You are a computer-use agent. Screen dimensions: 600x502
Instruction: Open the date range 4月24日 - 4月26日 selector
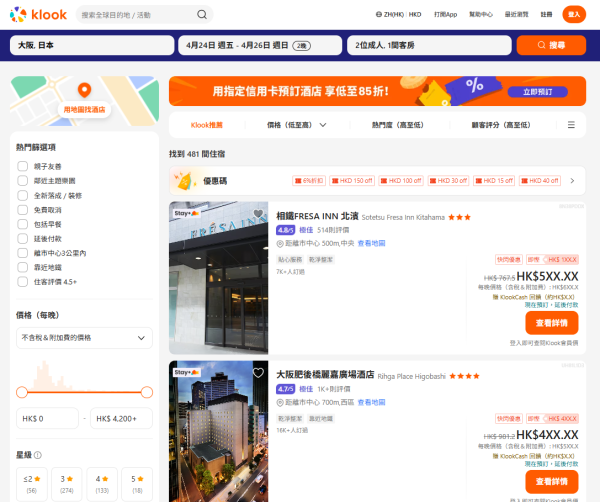click(x=260, y=45)
